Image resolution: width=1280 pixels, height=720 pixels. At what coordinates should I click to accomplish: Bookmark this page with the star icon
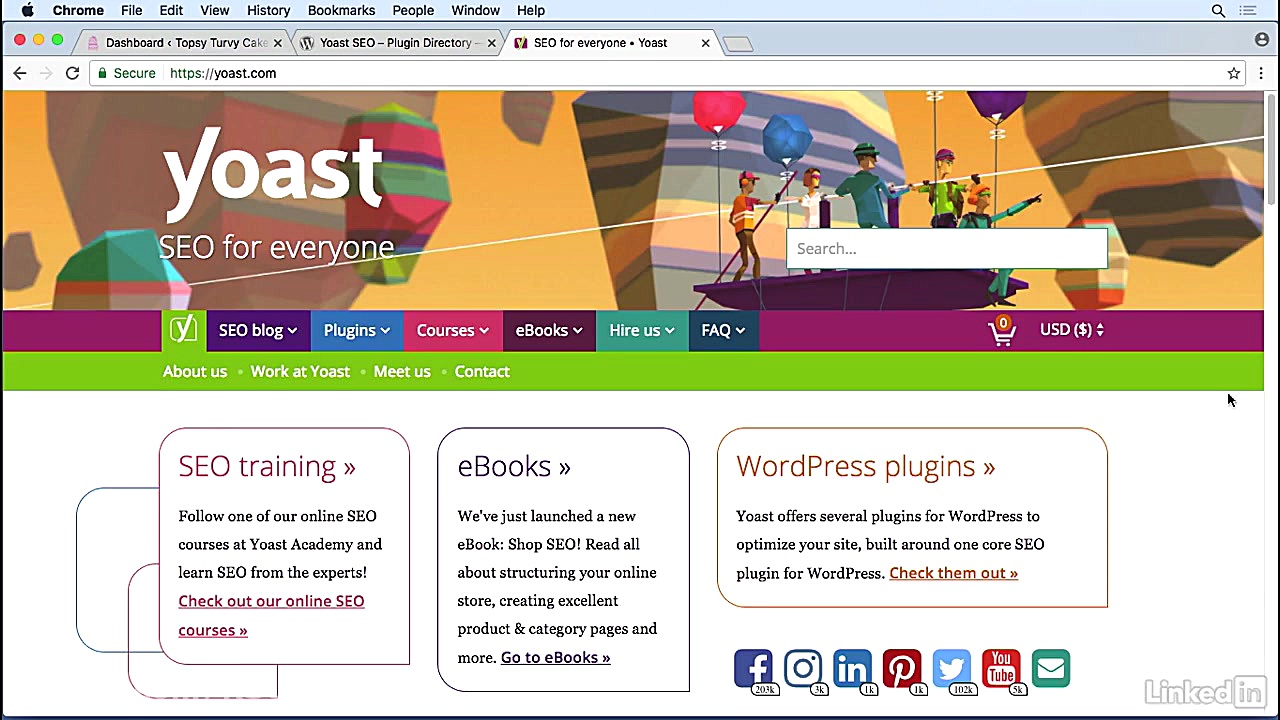(x=1234, y=73)
